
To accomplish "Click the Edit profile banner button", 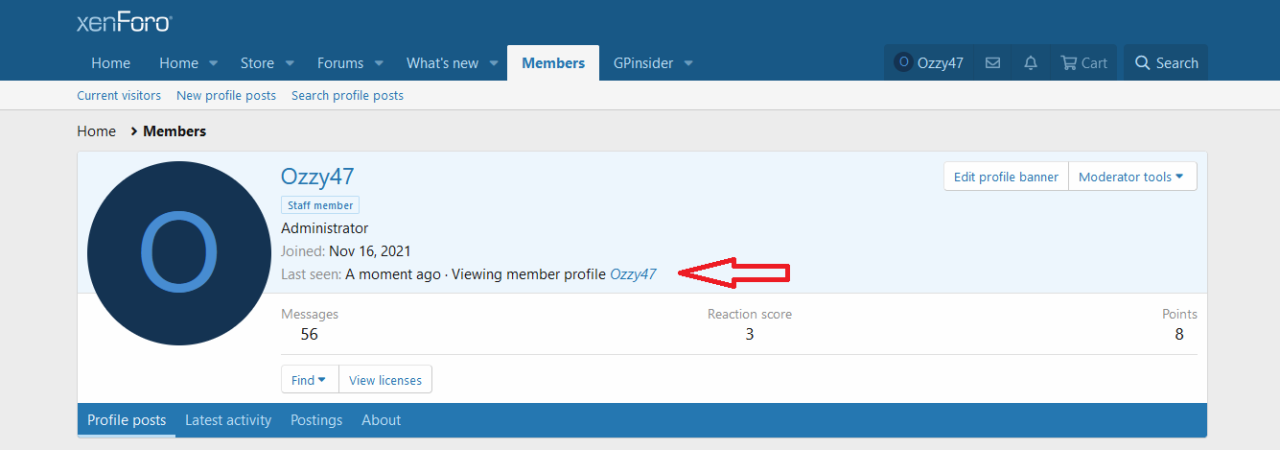I will click(x=1006, y=177).
